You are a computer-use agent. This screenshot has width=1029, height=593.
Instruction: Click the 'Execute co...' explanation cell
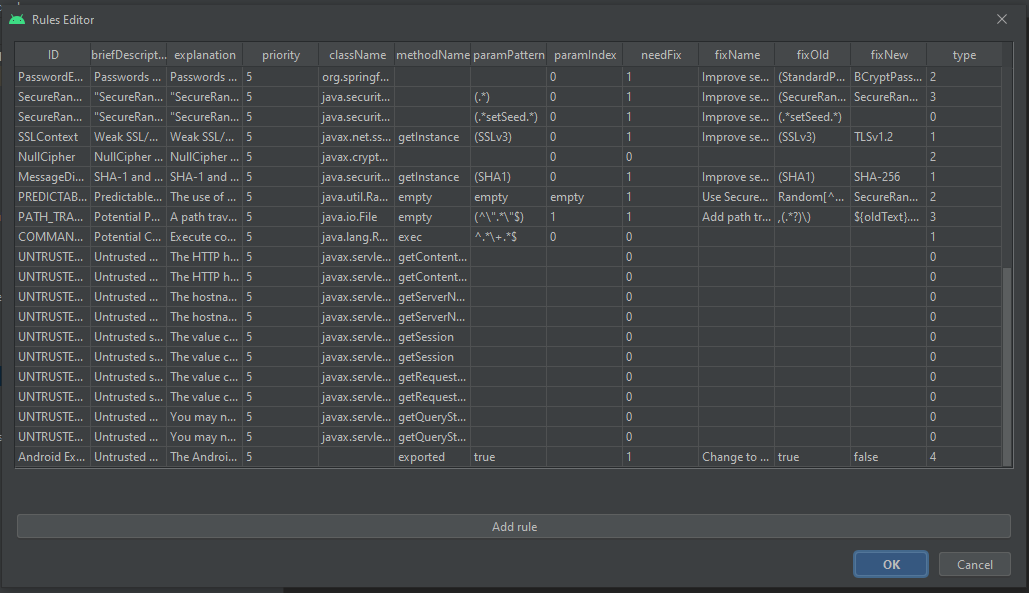pyautogui.click(x=205, y=237)
